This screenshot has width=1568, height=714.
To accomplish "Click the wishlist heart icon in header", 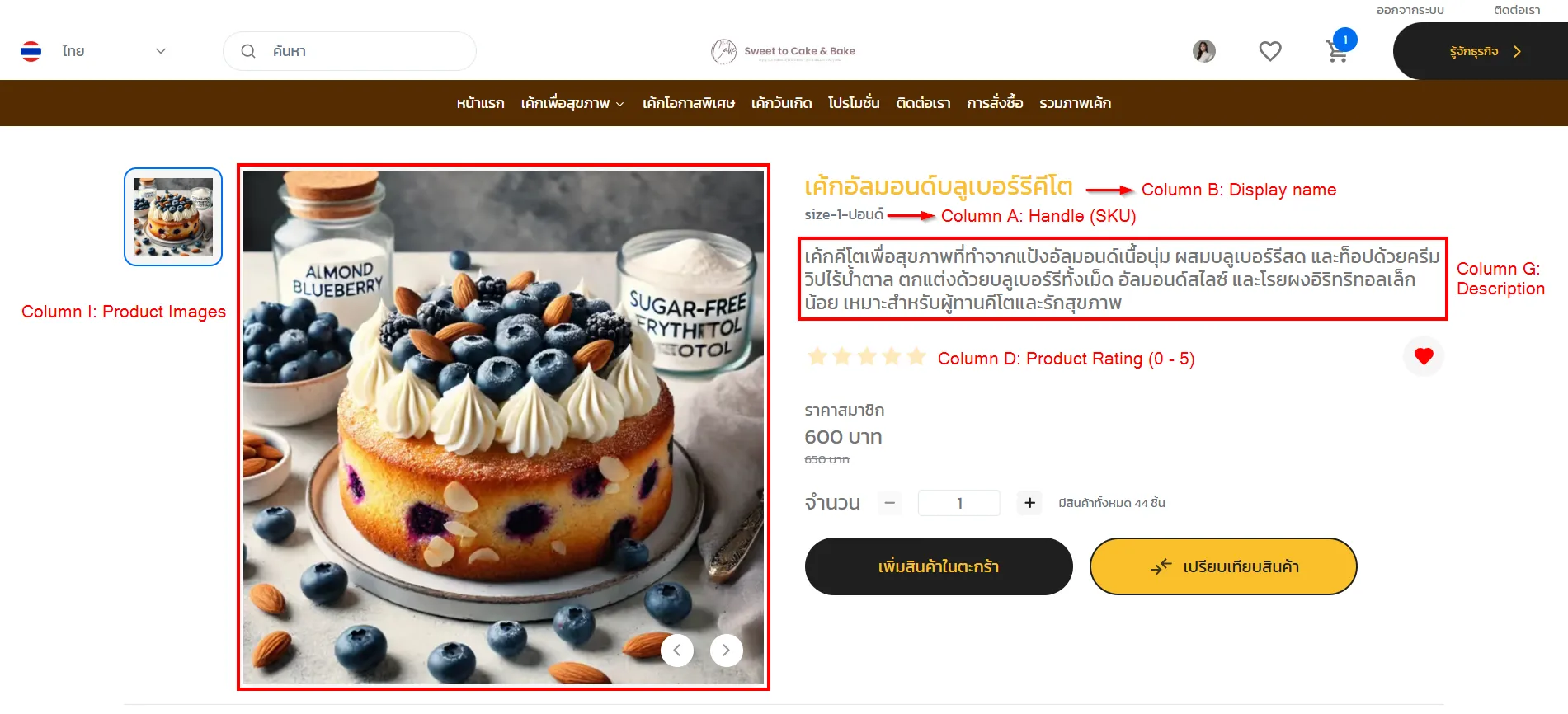I will coord(1270,51).
